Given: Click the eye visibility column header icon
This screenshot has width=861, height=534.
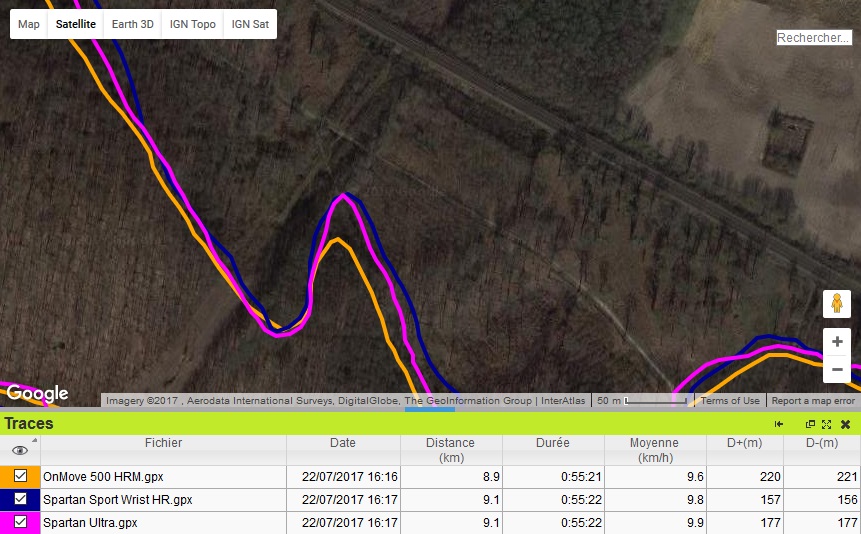Looking at the screenshot, I should 20,450.
